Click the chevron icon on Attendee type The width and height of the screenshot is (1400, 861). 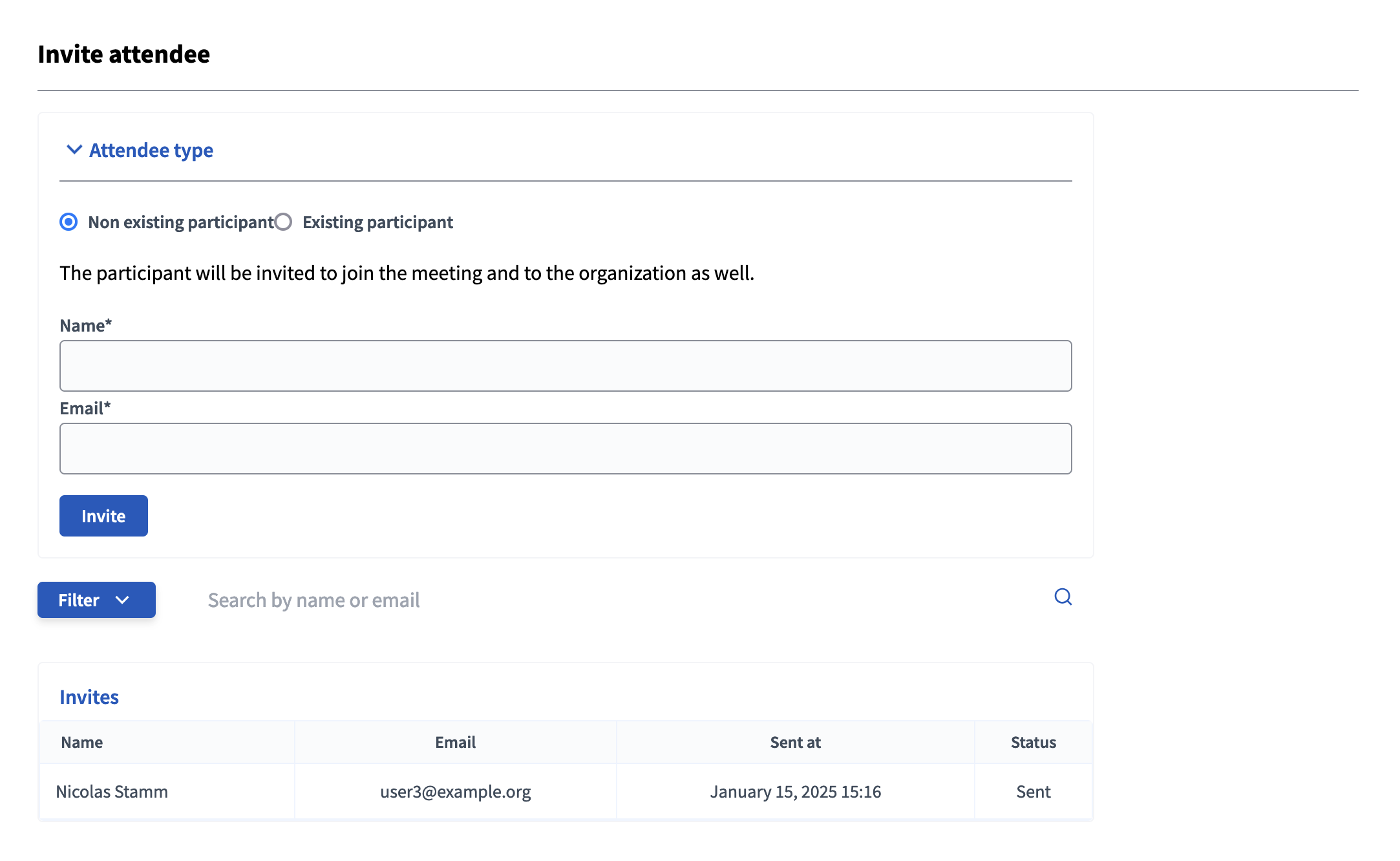click(74, 150)
